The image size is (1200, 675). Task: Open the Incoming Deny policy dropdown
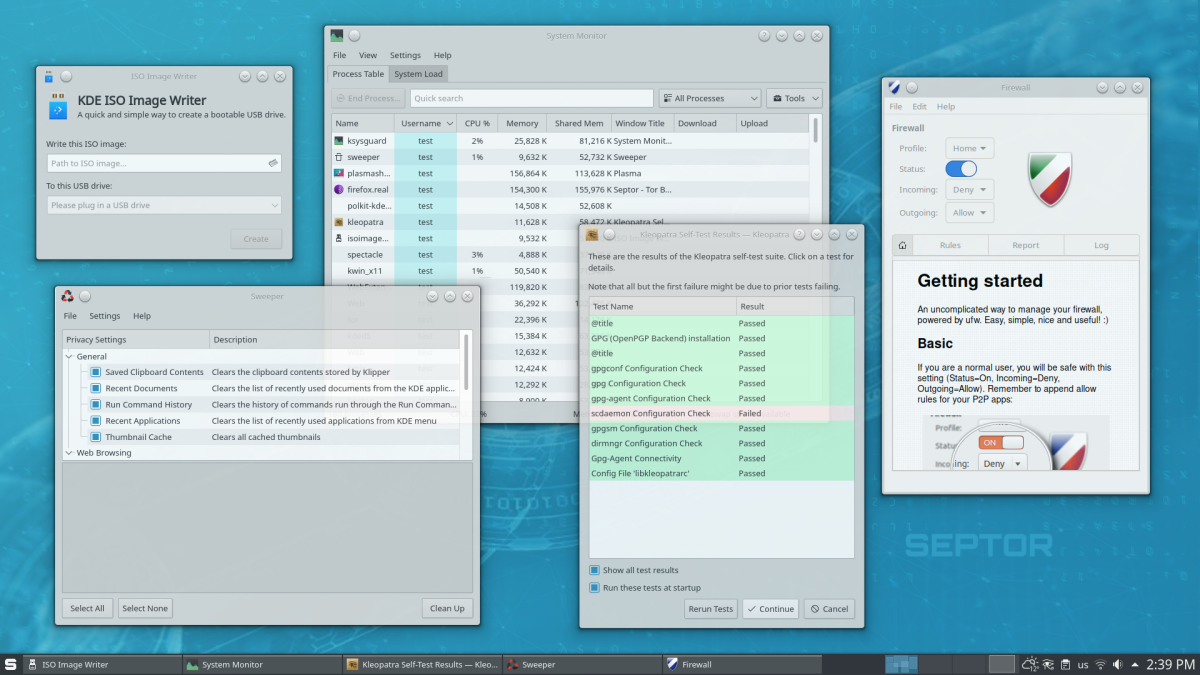click(x=970, y=190)
